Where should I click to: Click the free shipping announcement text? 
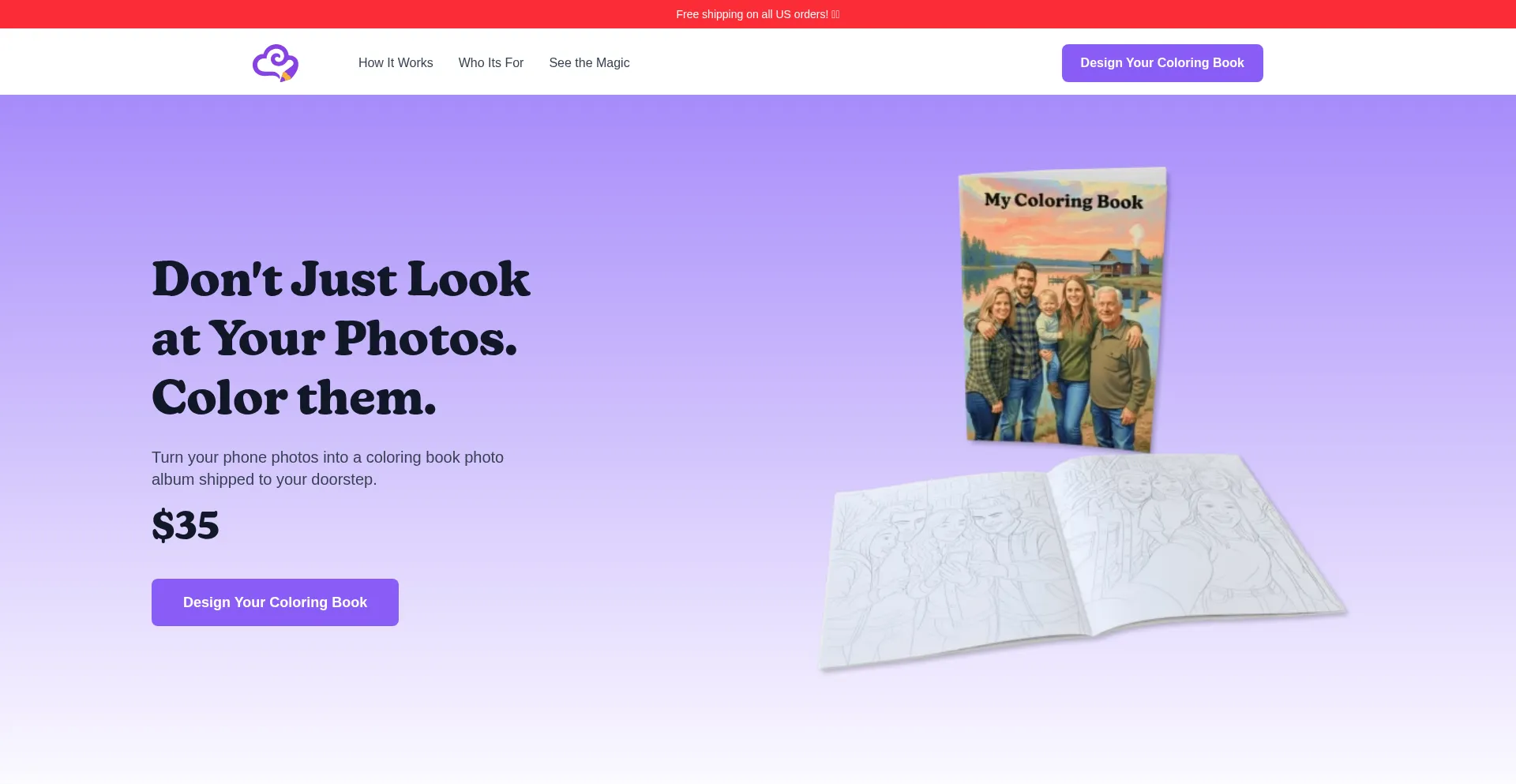[752, 14]
